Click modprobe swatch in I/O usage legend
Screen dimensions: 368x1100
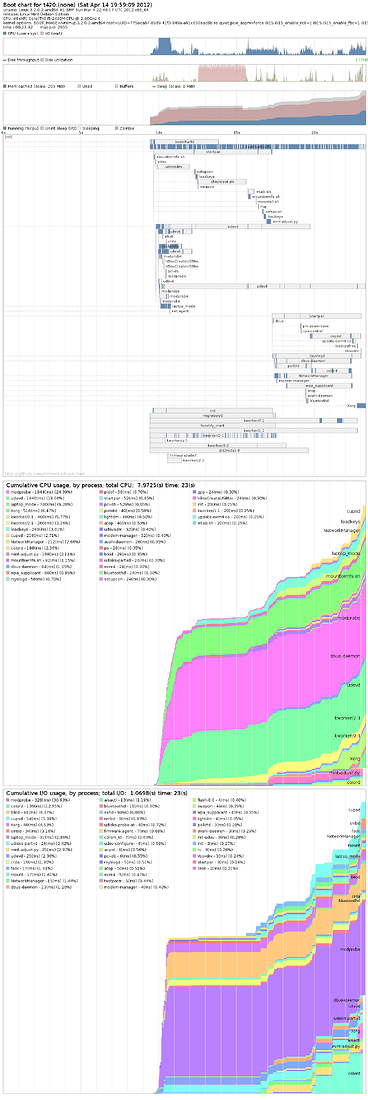pyautogui.click(x=8, y=801)
